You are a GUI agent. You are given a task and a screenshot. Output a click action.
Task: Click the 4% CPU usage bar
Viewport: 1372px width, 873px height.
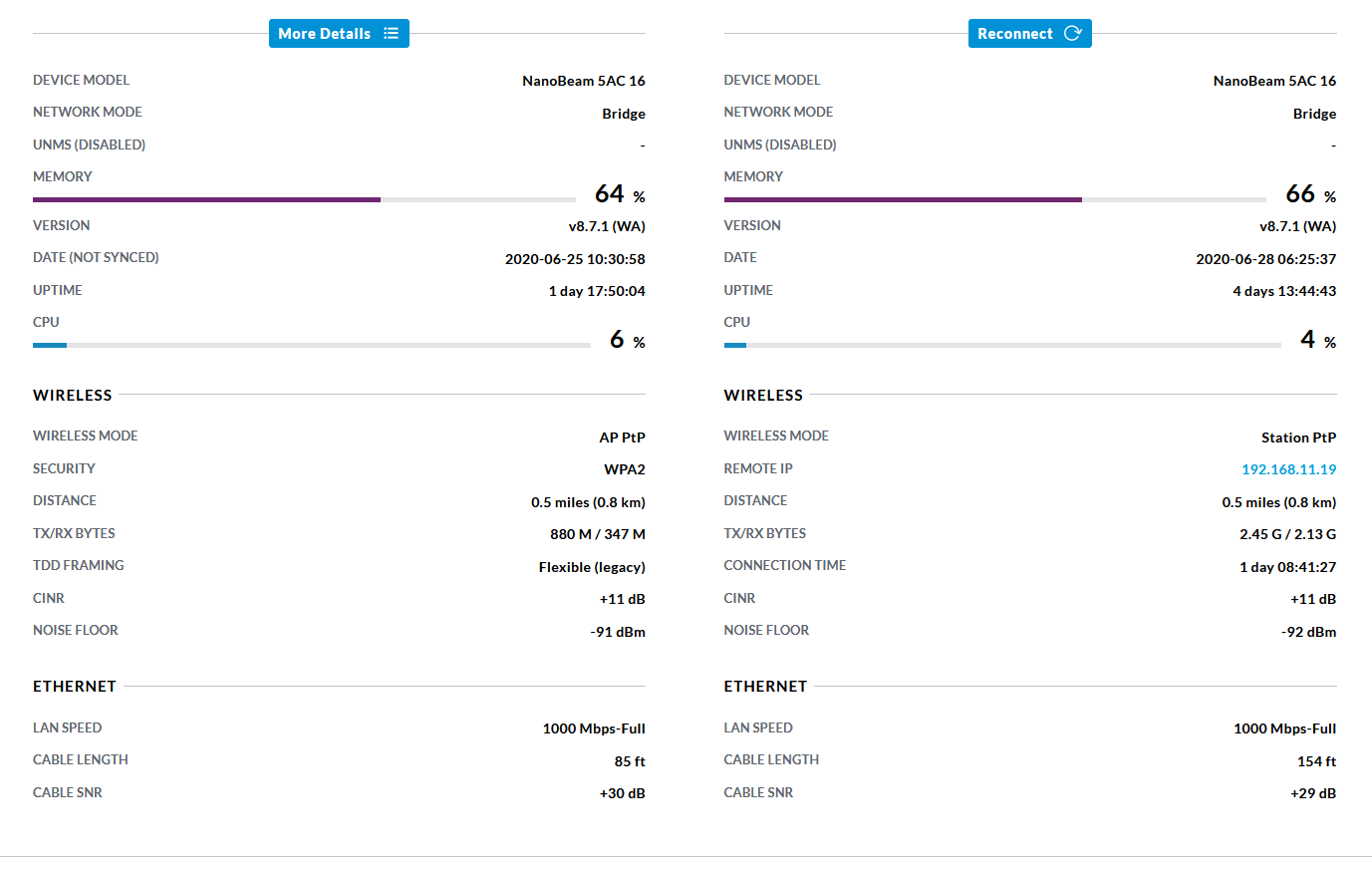[x=1001, y=345]
